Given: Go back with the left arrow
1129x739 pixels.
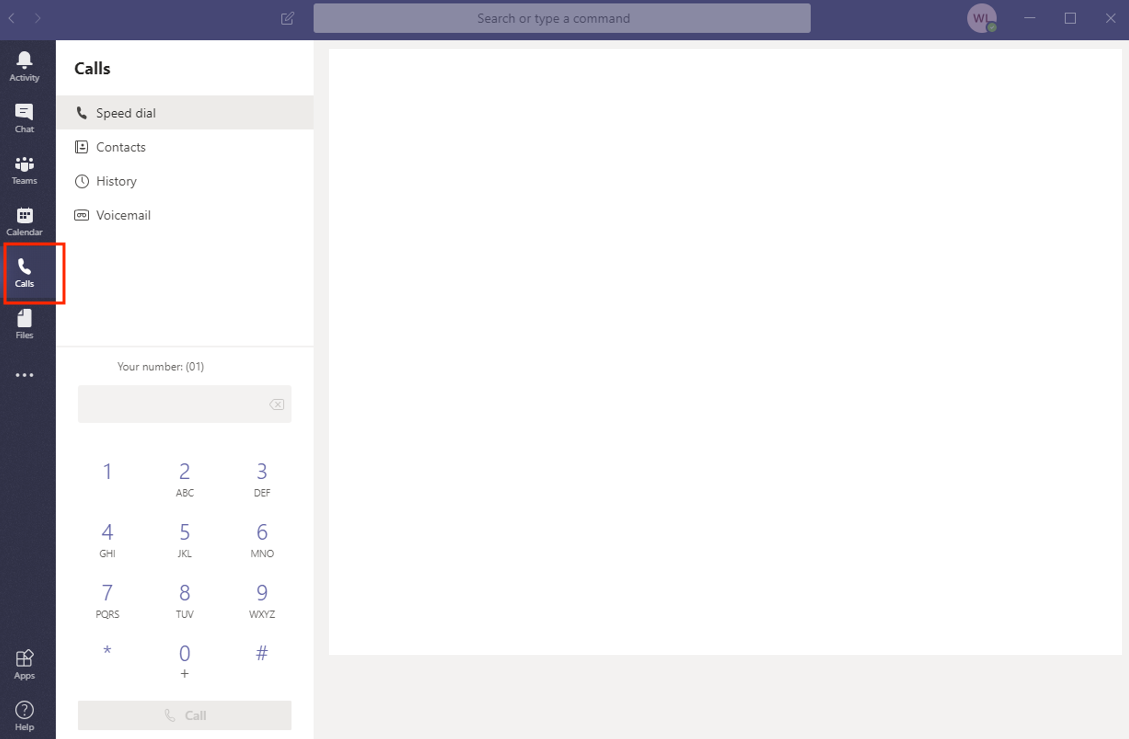Looking at the screenshot, I should coord(12,18).
